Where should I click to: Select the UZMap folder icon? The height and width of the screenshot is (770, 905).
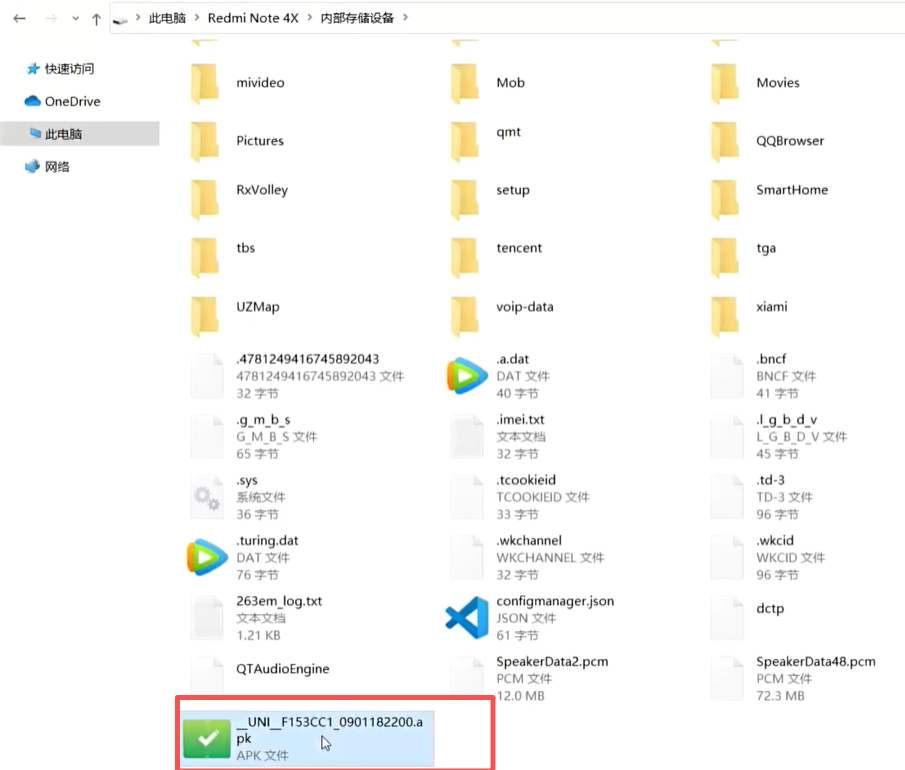pyautogui.click(x=205, y=316)
